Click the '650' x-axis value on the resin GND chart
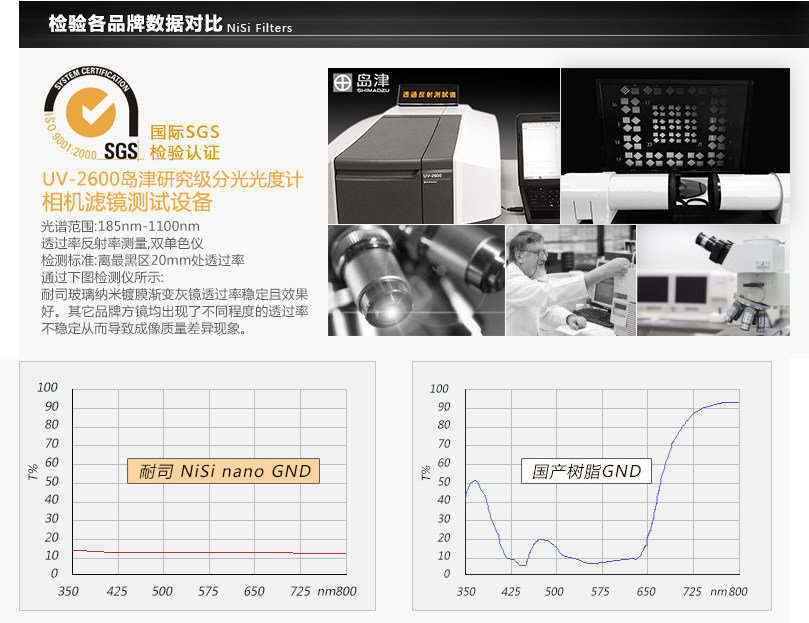The image size is (809, 623). coord(645,592)
